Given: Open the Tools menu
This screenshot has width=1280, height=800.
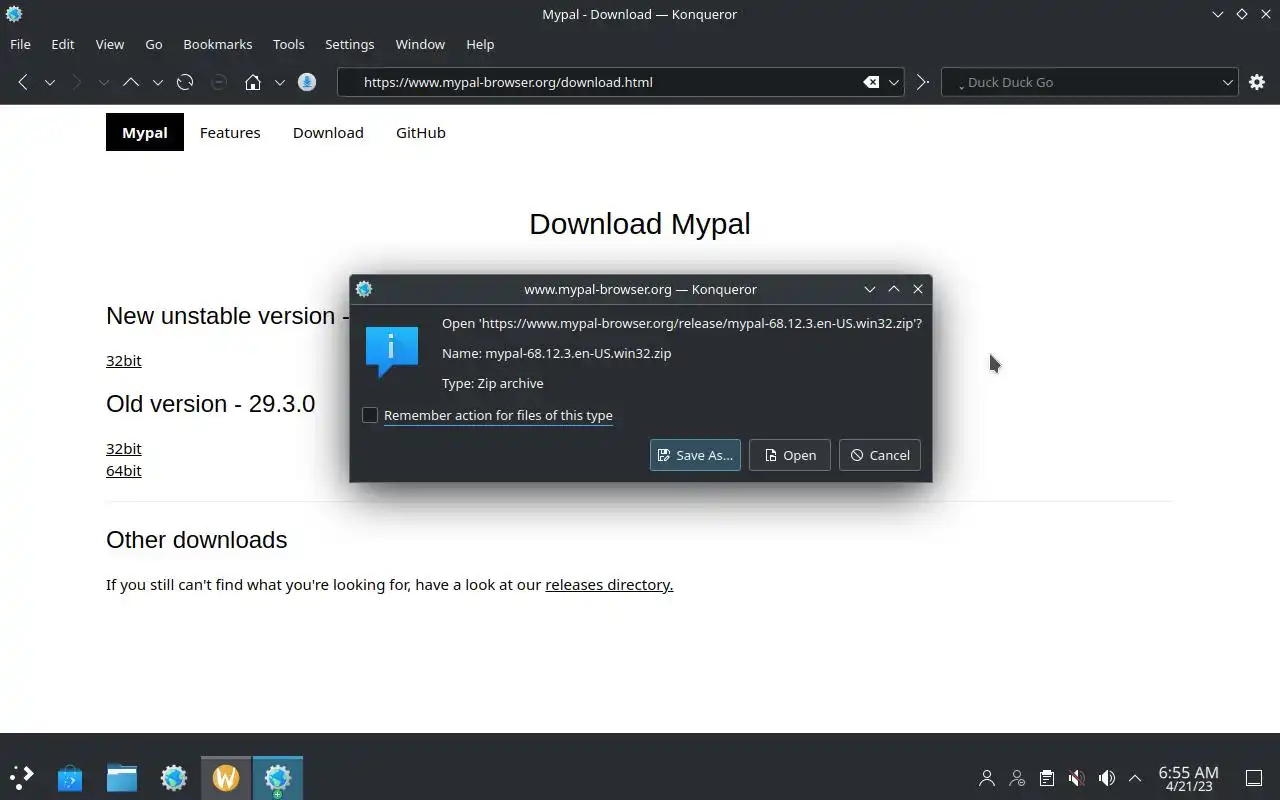Looking at the screenshot, I should click(289, 44).
